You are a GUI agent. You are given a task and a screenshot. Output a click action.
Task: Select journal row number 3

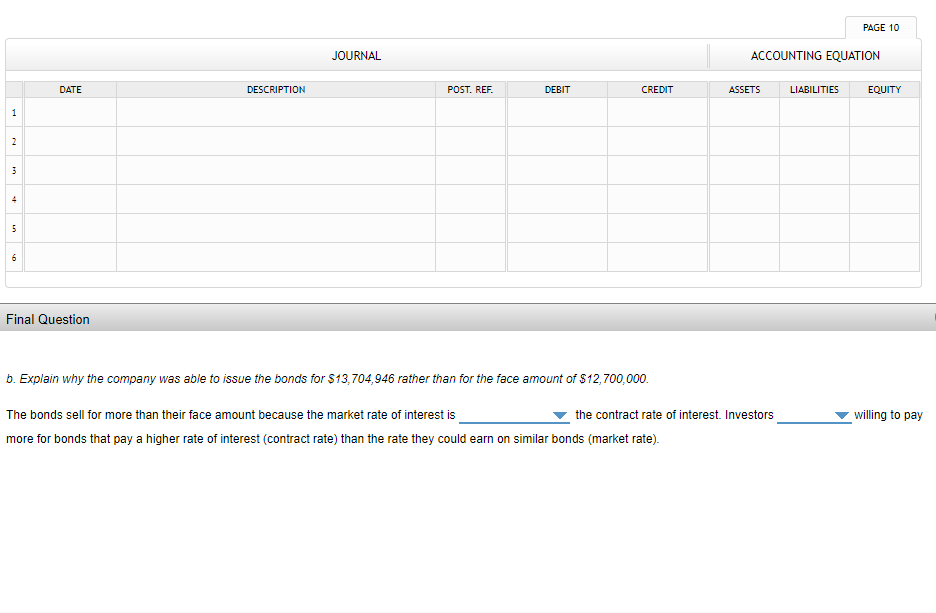pos(14,170)
